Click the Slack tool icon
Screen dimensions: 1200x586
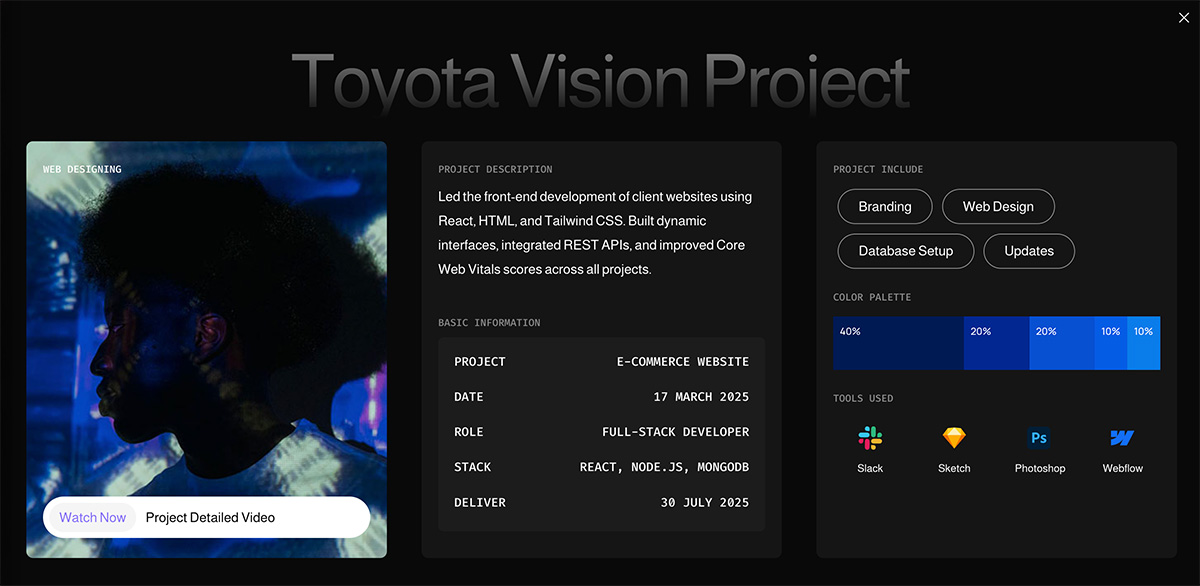[x=870, y=438]
